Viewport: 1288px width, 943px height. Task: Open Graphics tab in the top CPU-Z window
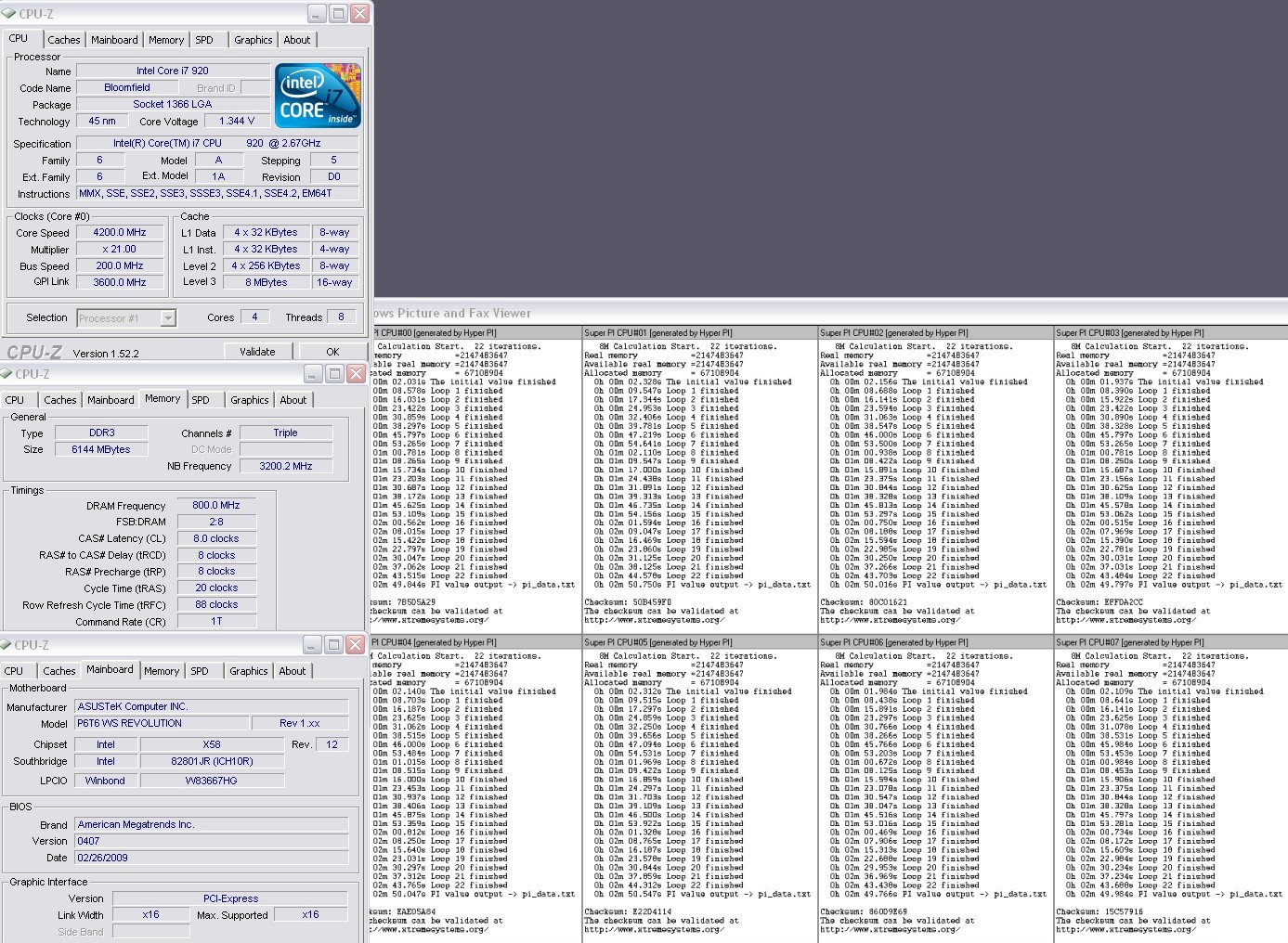pyautogui.click(x=253, y=40)
